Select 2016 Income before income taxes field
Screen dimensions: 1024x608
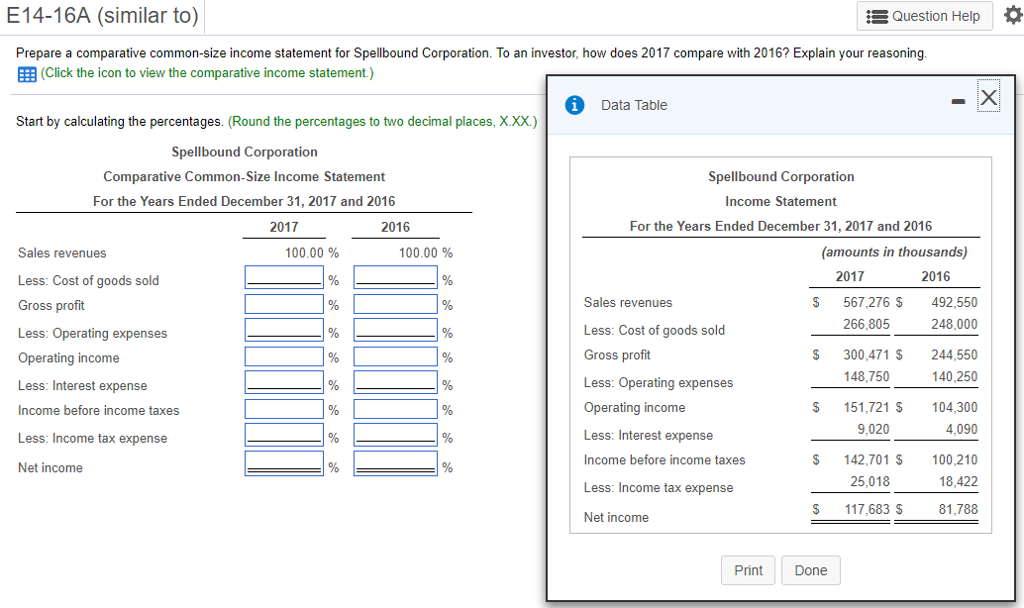[x=396, y=409]
